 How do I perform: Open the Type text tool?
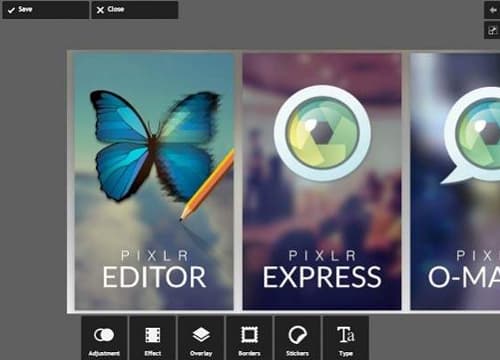pyautogui.click(x=346, y=338)
